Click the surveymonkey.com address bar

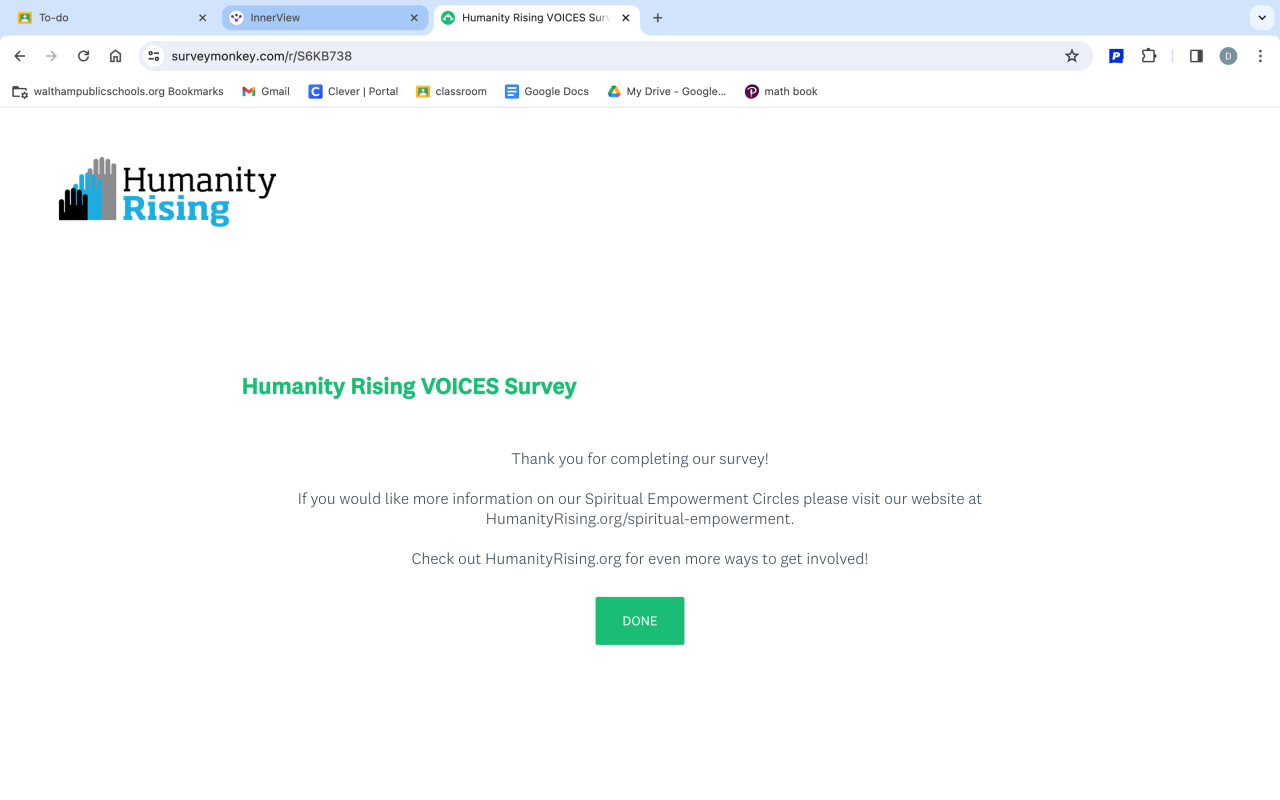600,56
